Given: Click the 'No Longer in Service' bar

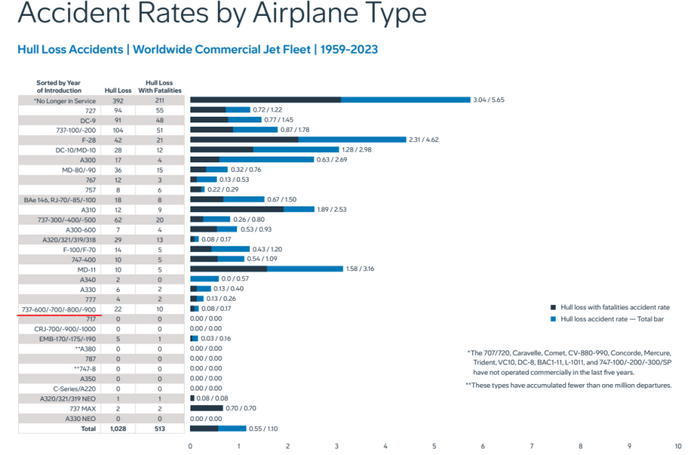Looking at the screenshot, I should coord(330,100).
